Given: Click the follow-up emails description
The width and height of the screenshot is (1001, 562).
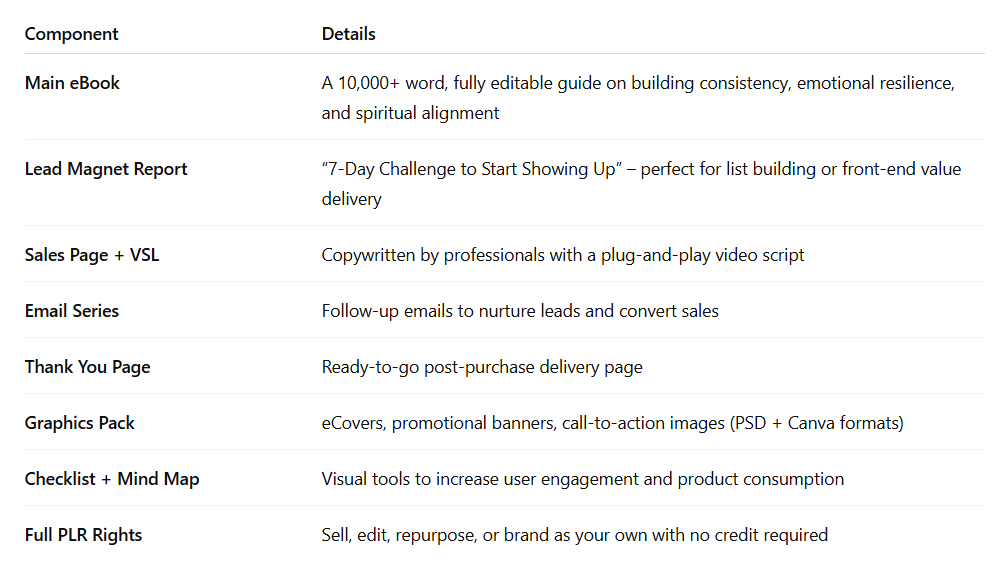Looking at the screenshot, I should [520, 311].
